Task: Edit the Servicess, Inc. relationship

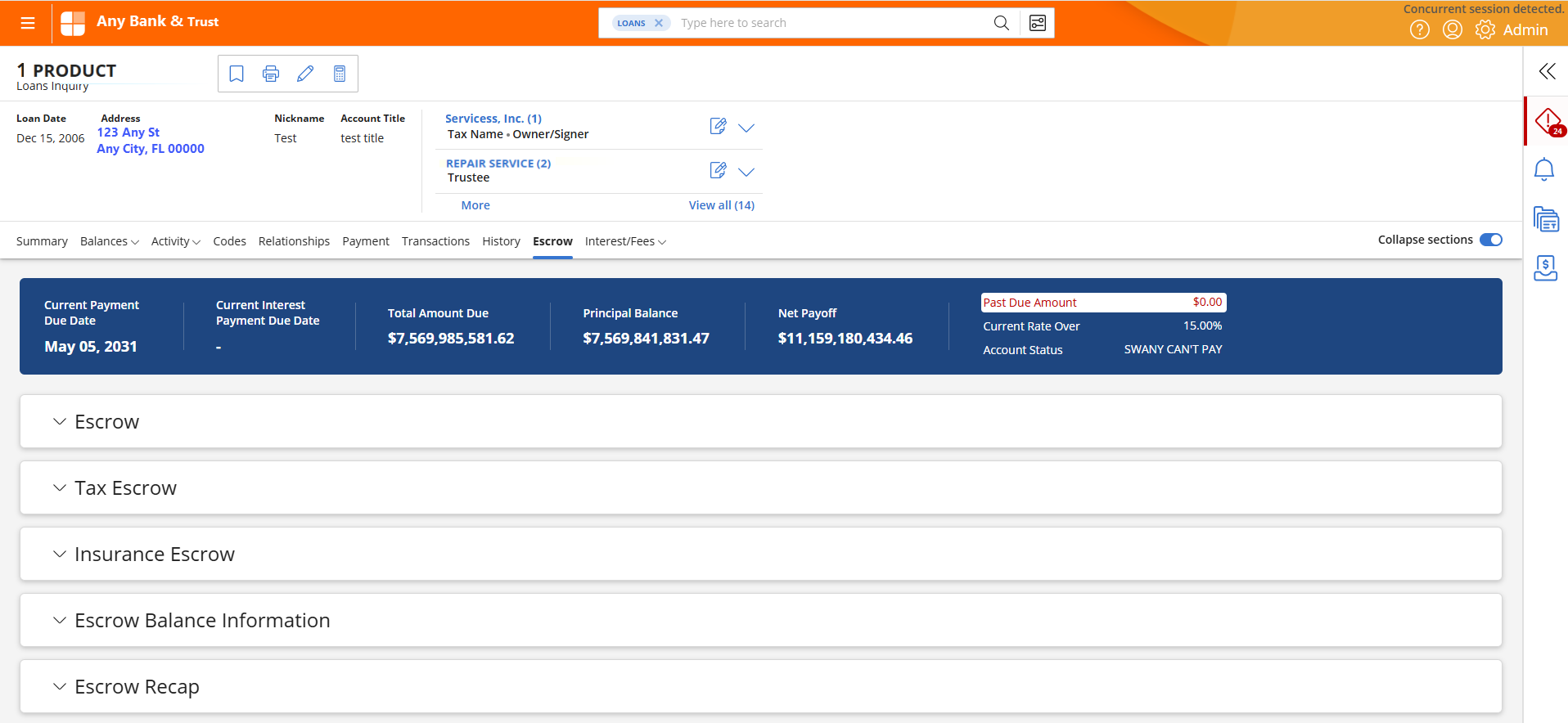Action: (718, 126)
